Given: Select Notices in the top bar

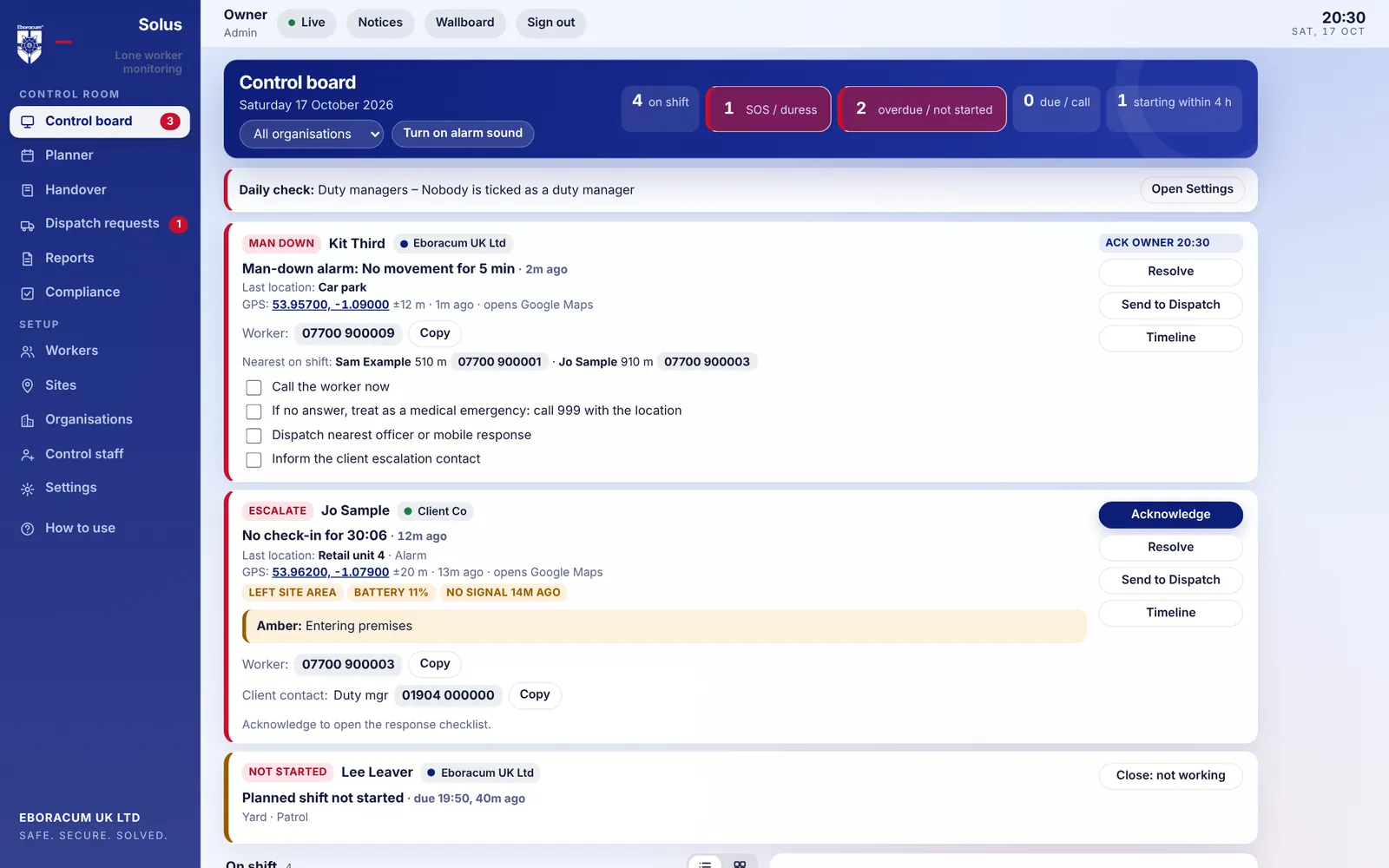Looking at the screenshot, I should pos(380,23).
